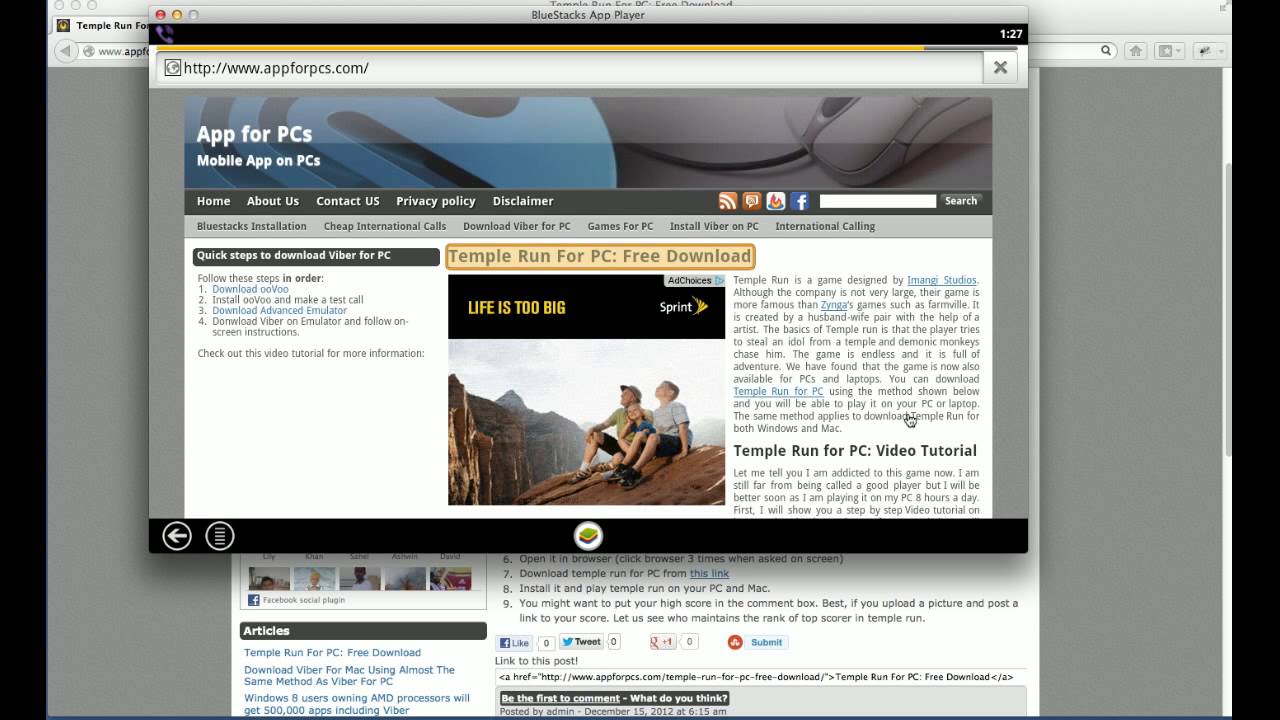Click the StumbleUpon Submit button

(x=766, y=642)
